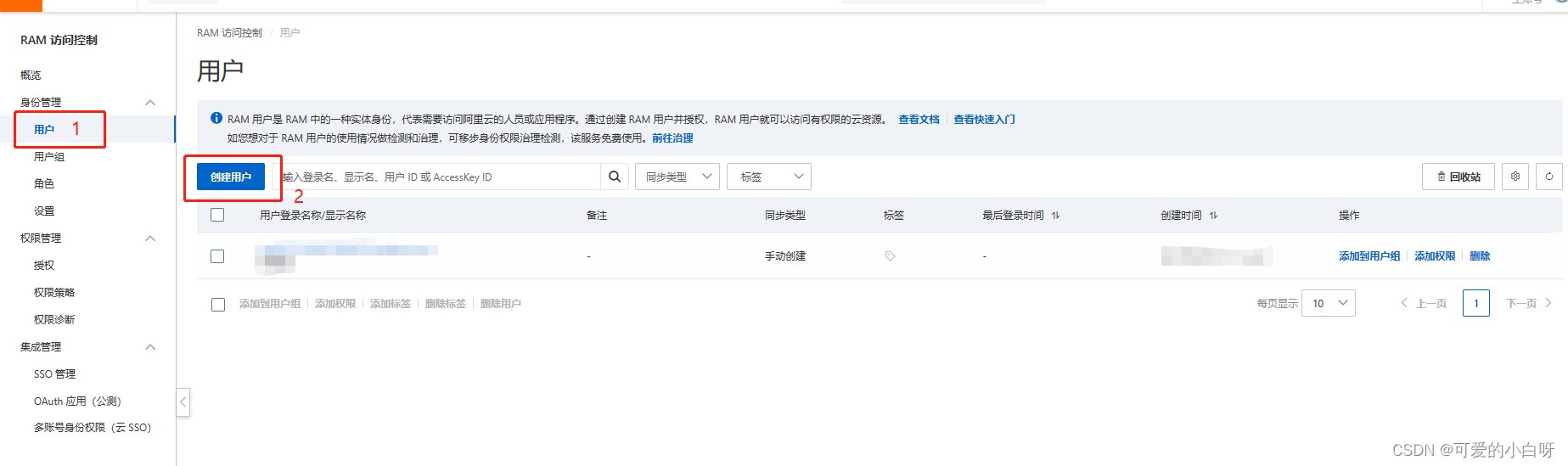Screen dimensions: 1568x466
Task: Tick the bottom bulk-action checkbox
Action: 218,304
